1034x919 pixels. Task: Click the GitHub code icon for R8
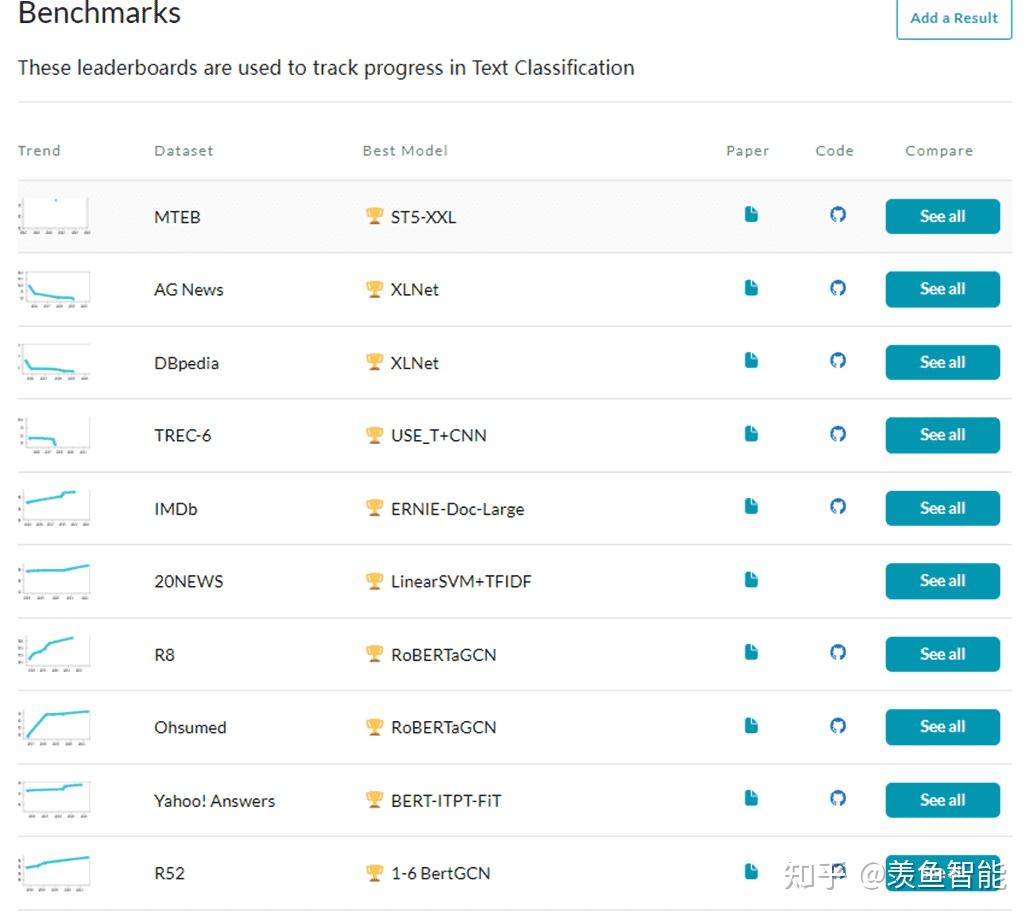838,652
